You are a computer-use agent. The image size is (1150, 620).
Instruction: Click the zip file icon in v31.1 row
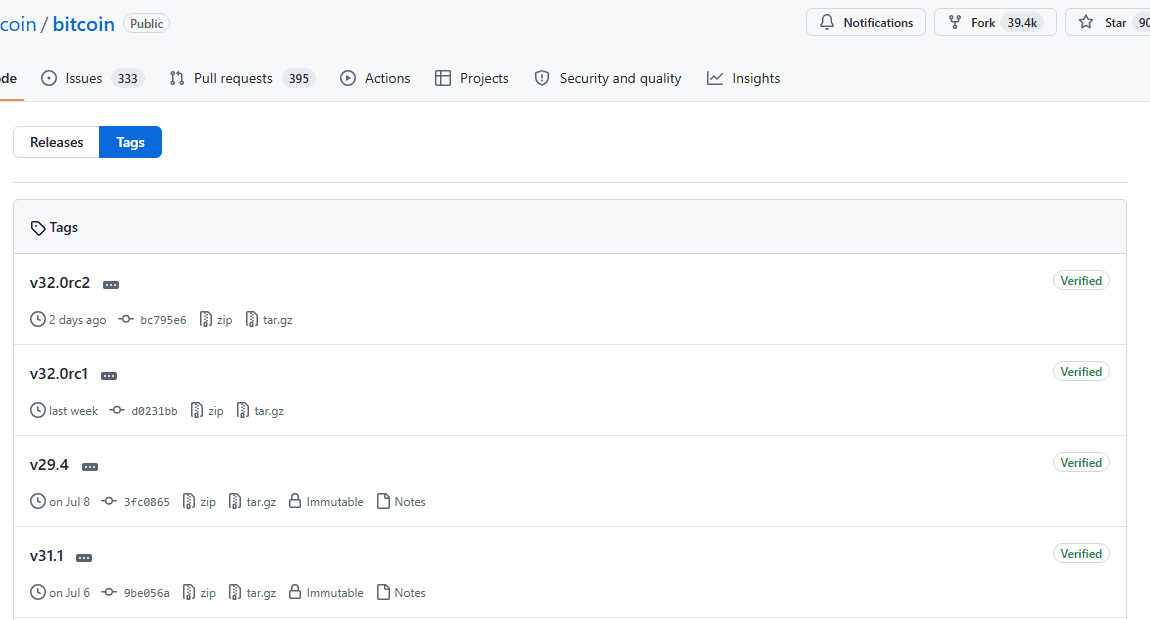pyautogui.click(x=188, y=592)
